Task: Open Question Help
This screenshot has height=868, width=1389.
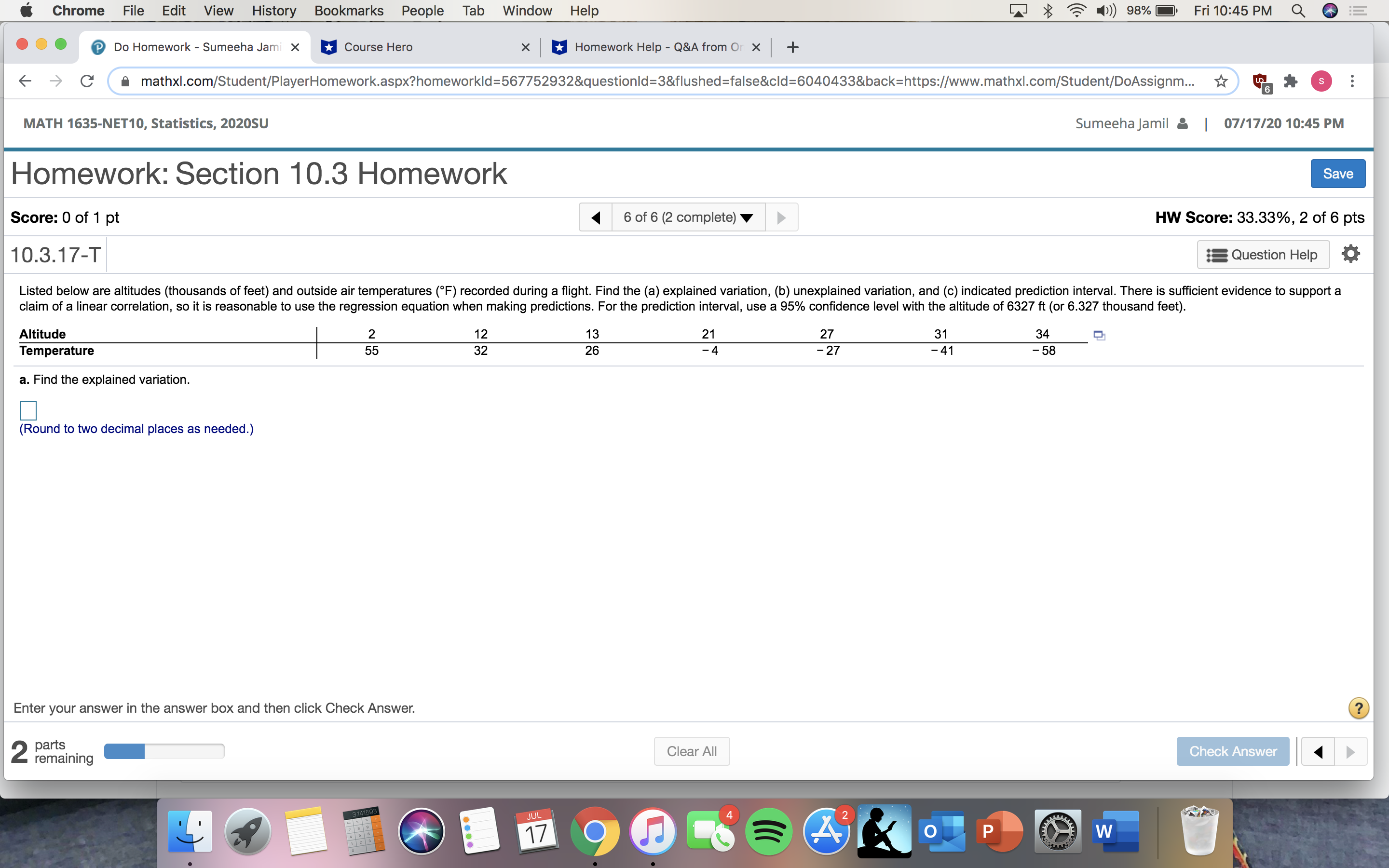Action: (x=1262, y=254)
